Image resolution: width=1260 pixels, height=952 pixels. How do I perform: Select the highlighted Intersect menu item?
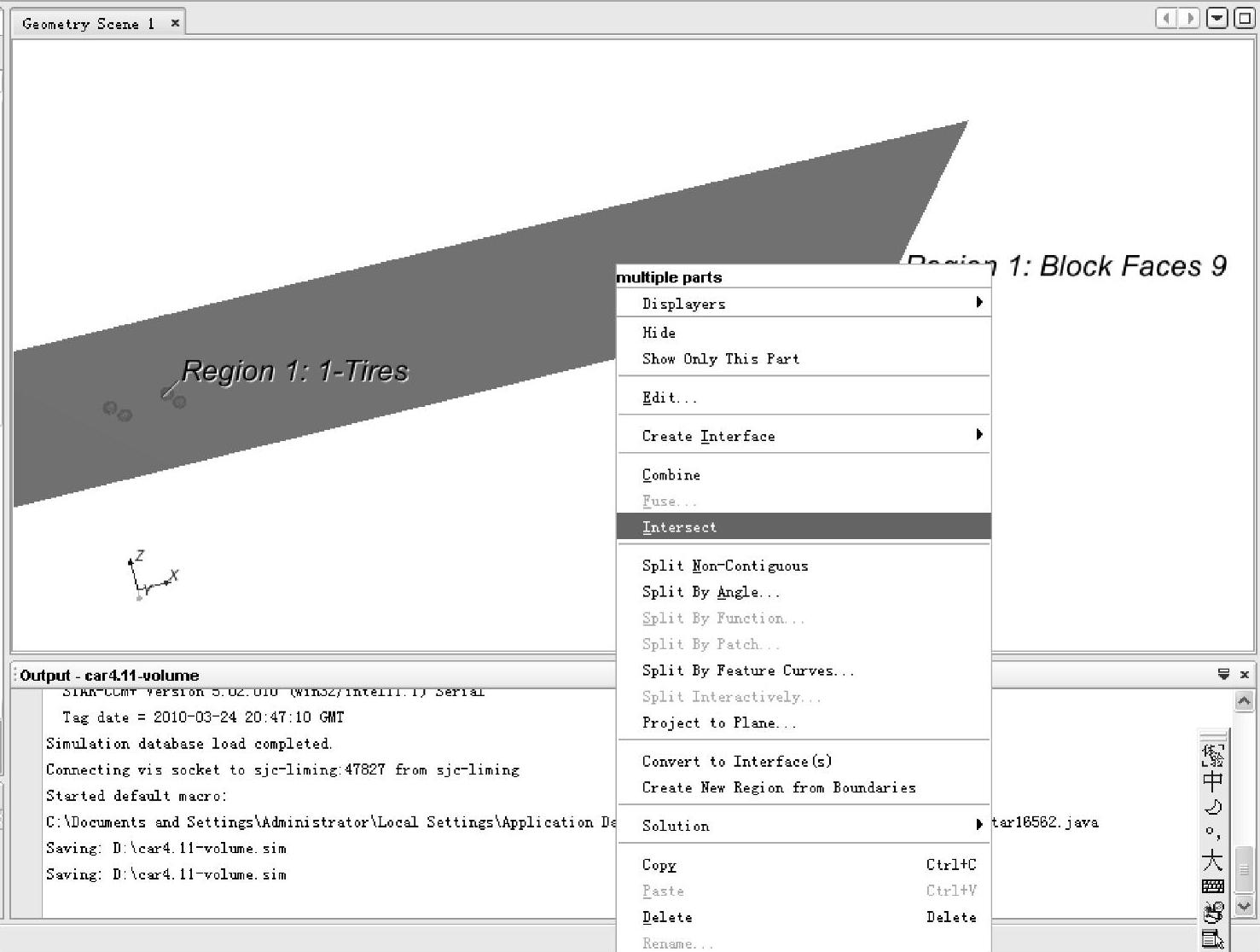[804, 526]
